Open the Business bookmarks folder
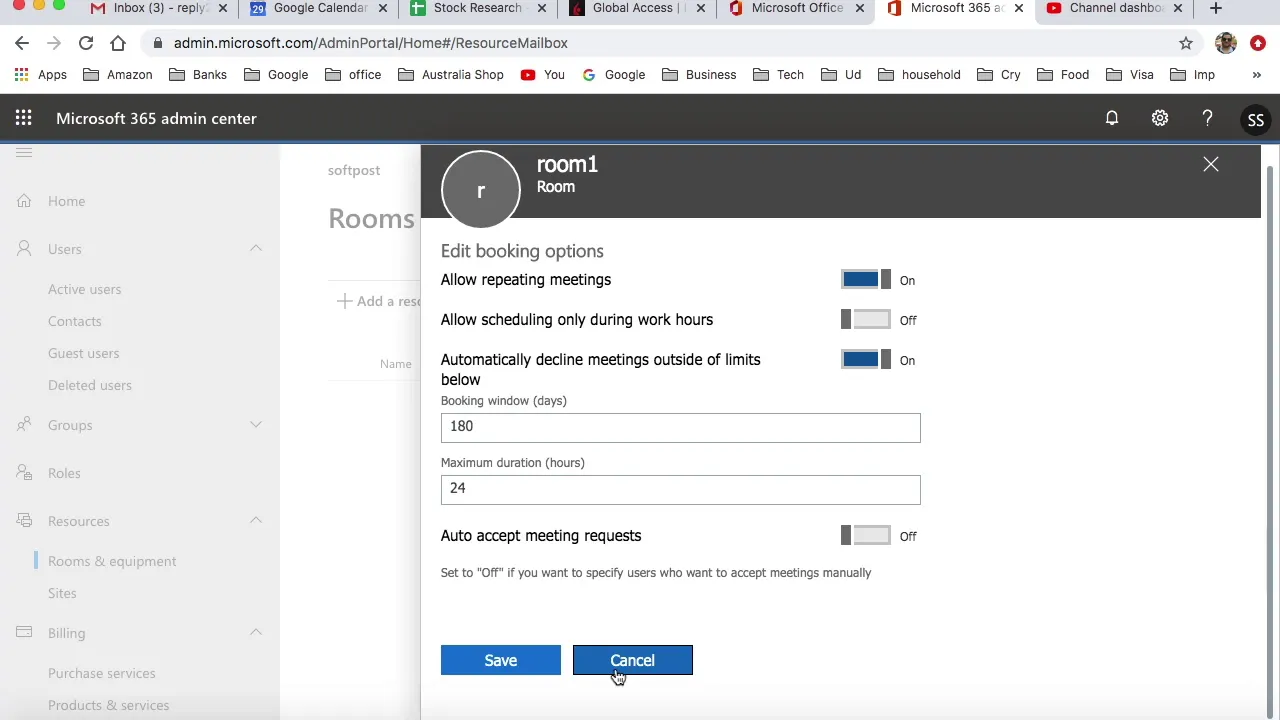1280x720 pixels. (x=699, y=74)
